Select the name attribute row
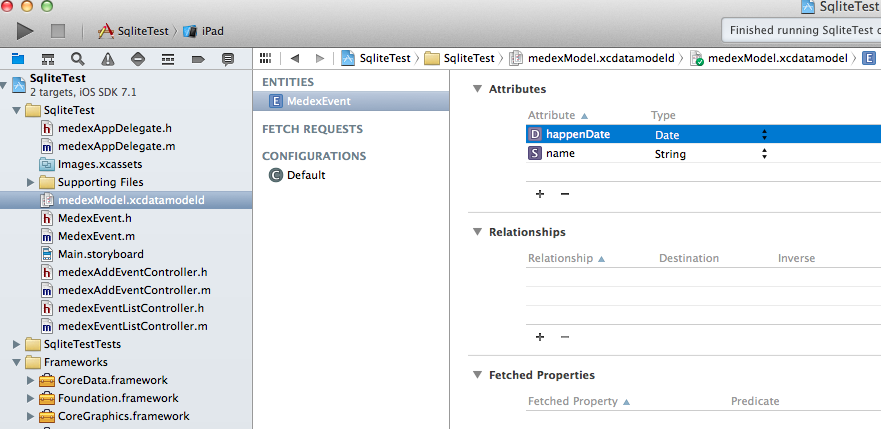Screen dimensions: 881x429 [703, 153]
